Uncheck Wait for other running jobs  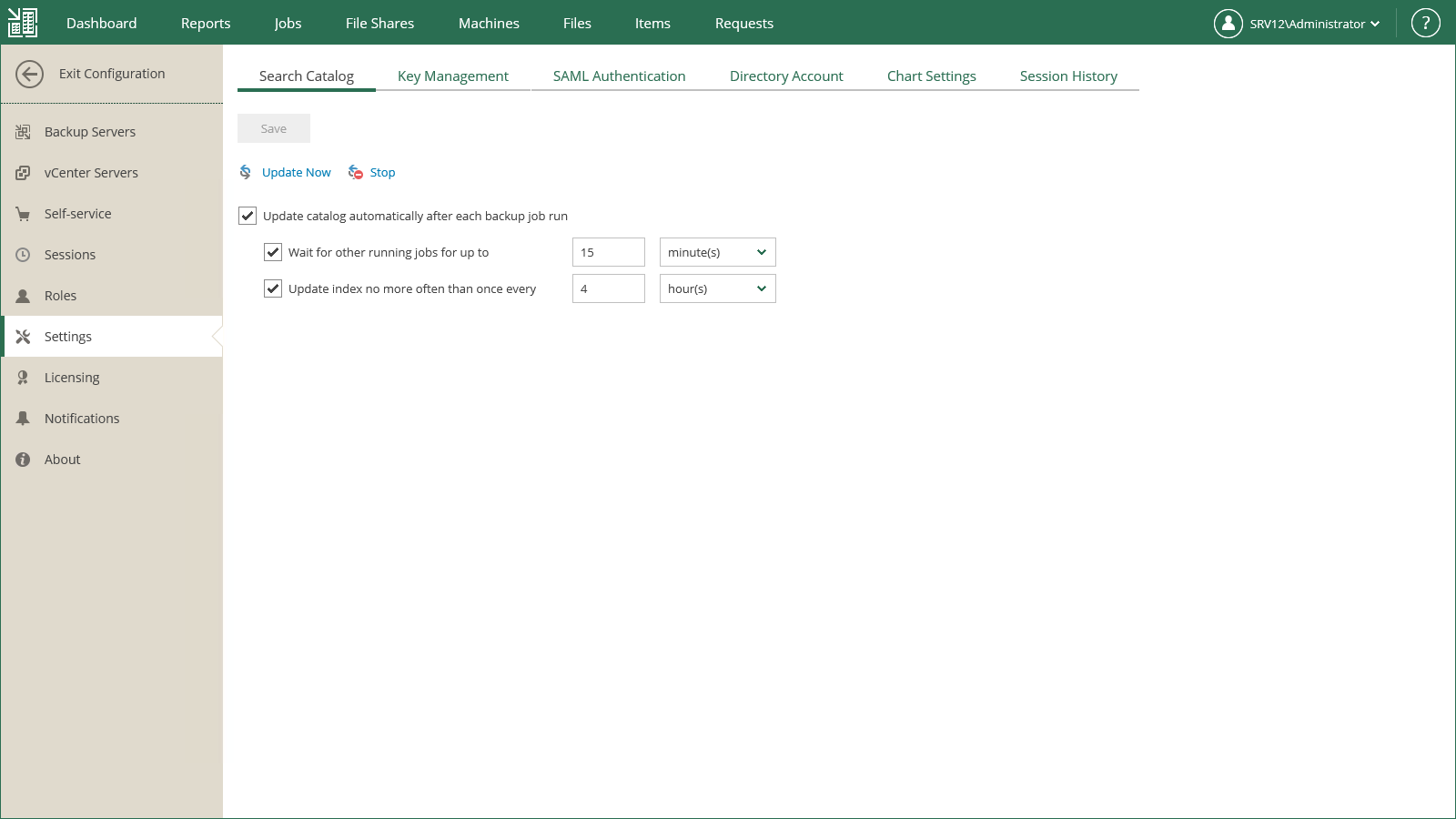tap(273, 252)
